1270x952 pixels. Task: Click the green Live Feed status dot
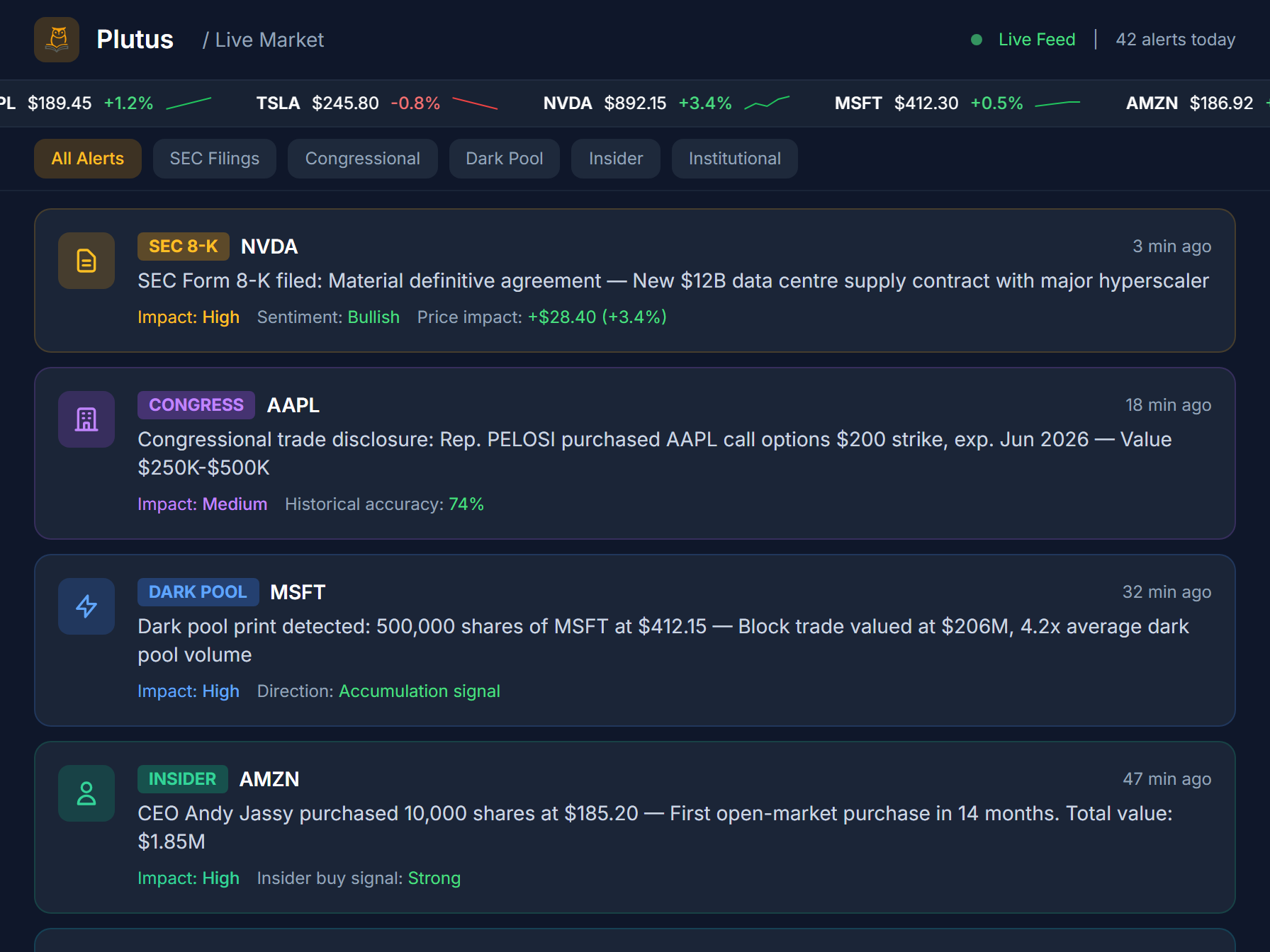click(977, 40)
